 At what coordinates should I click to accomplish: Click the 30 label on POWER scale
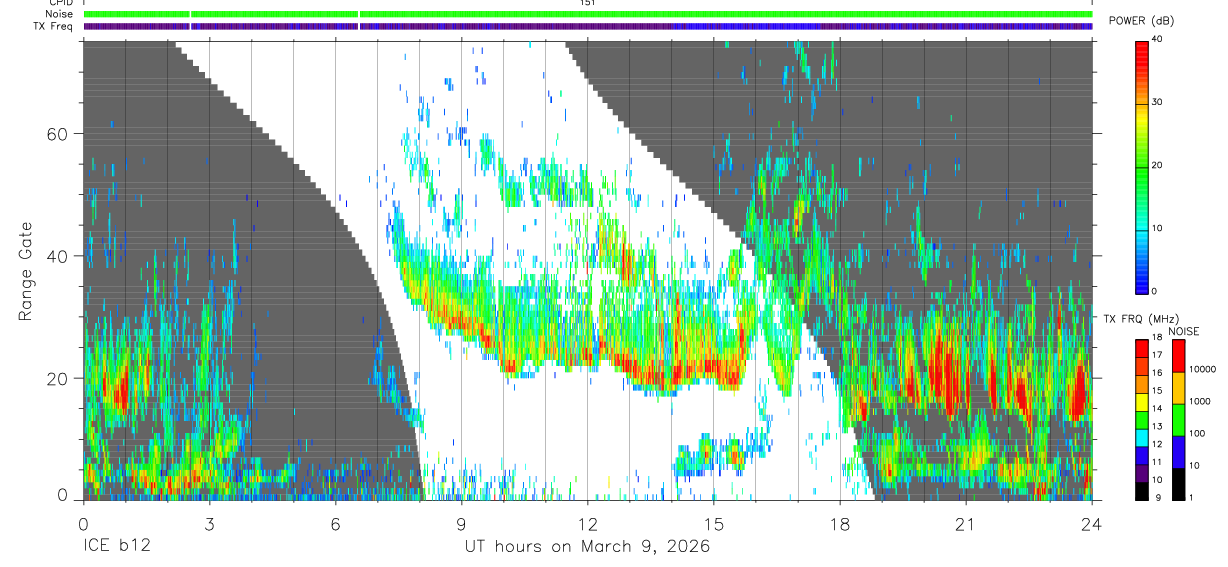pyautogui.click(x=1158, y=102)
